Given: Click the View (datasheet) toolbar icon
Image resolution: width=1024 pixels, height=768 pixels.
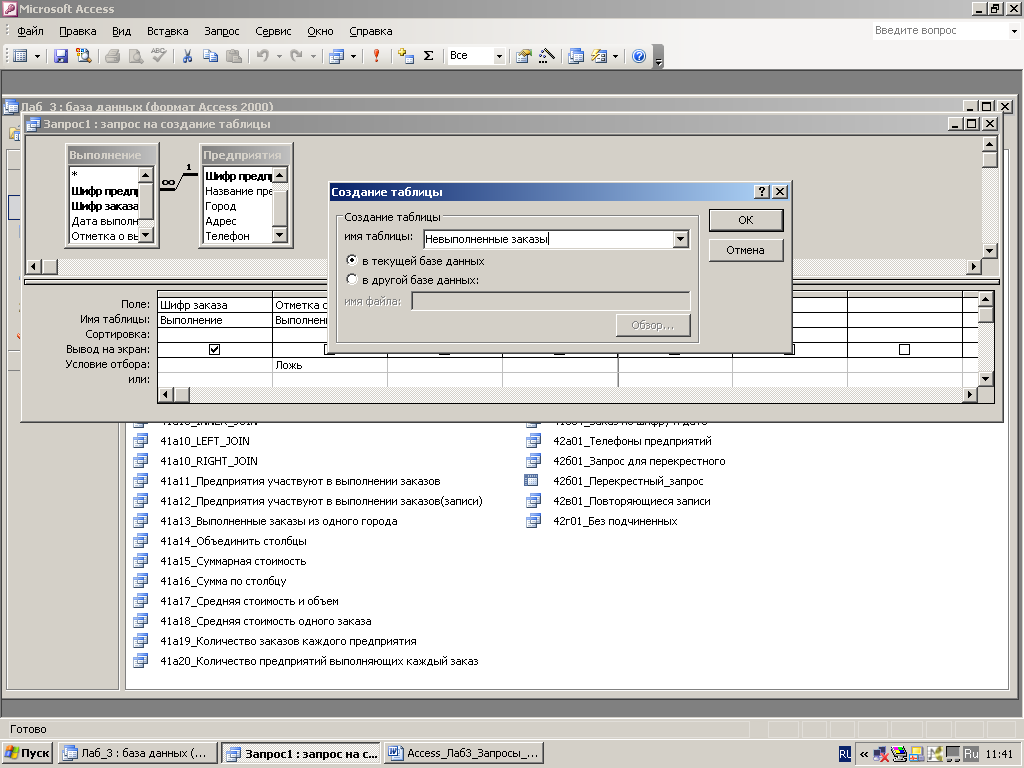Looking at the screenshot, I should click(x=20, y=56).
